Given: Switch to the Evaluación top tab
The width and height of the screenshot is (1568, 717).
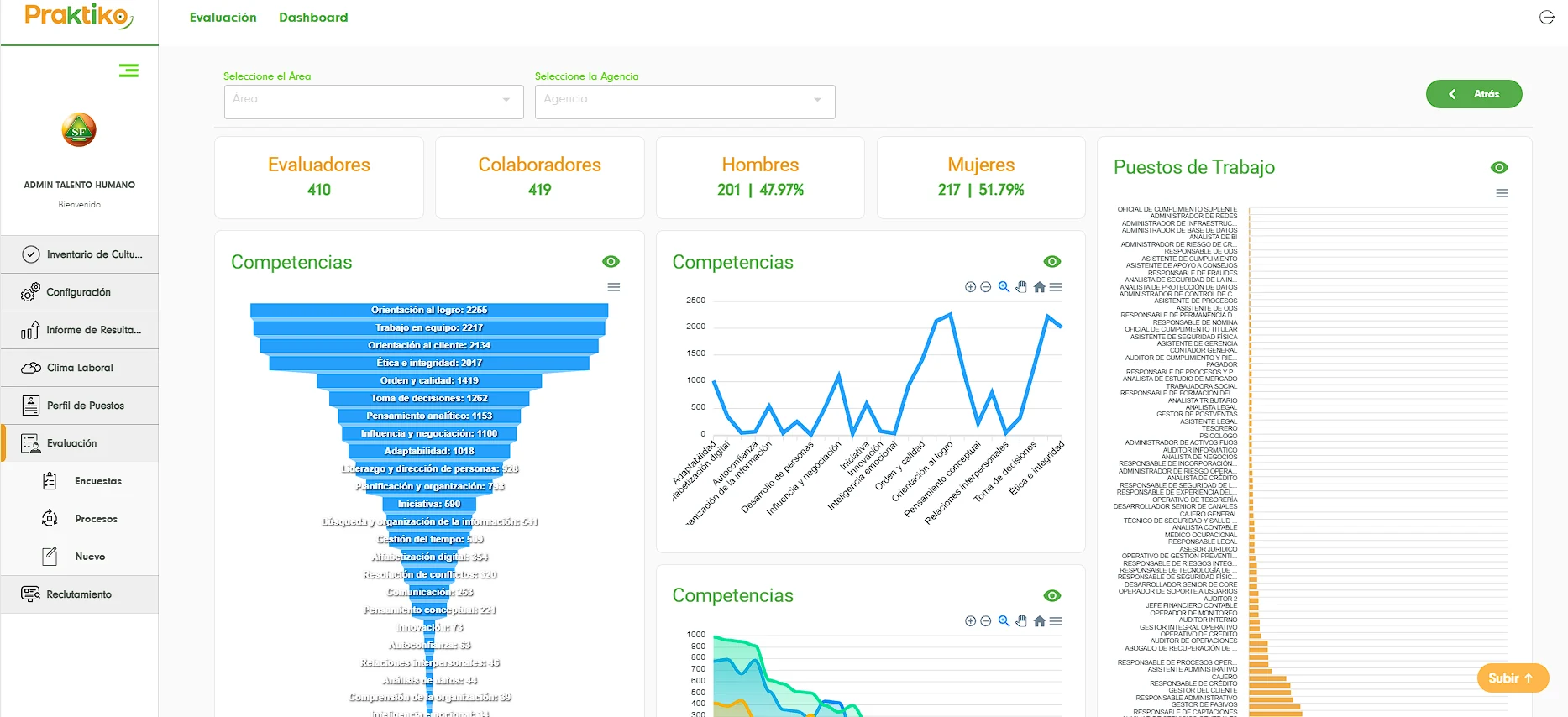Looking at the screenshot, I should coord(223,18).
